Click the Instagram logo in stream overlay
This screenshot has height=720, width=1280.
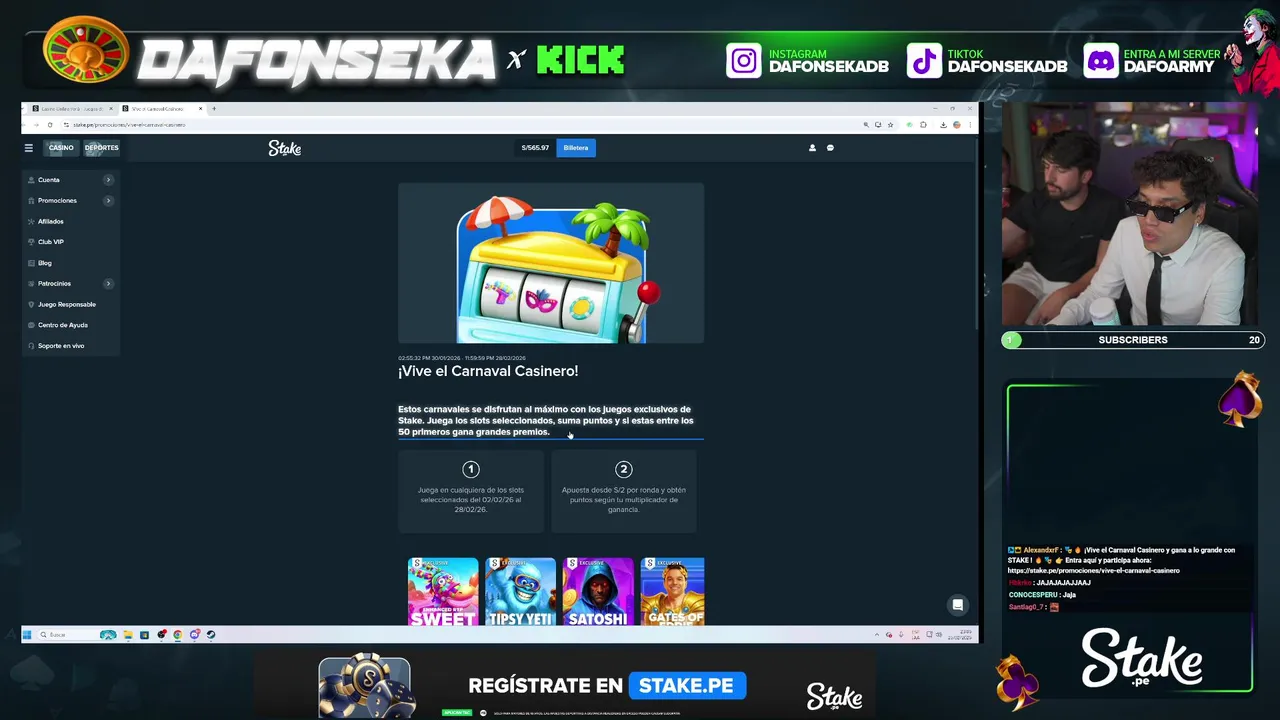744,61
